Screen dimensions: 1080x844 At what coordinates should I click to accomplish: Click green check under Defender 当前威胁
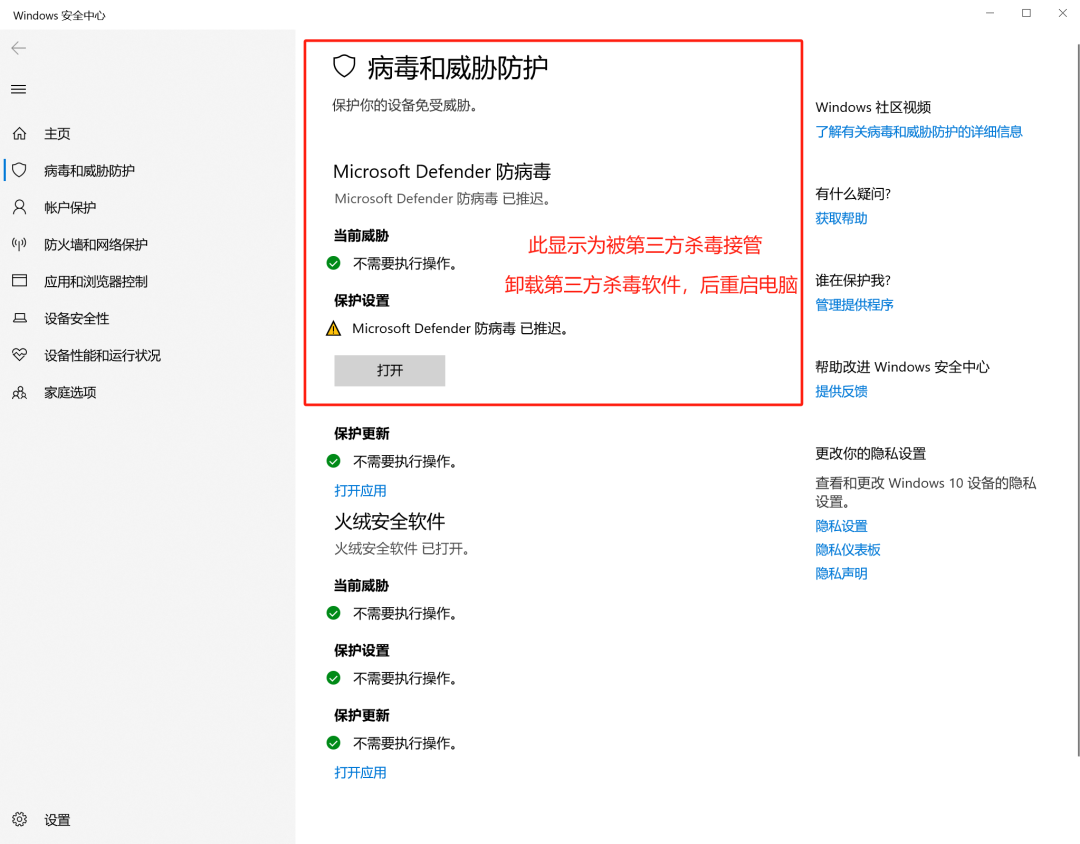[333, 263]
